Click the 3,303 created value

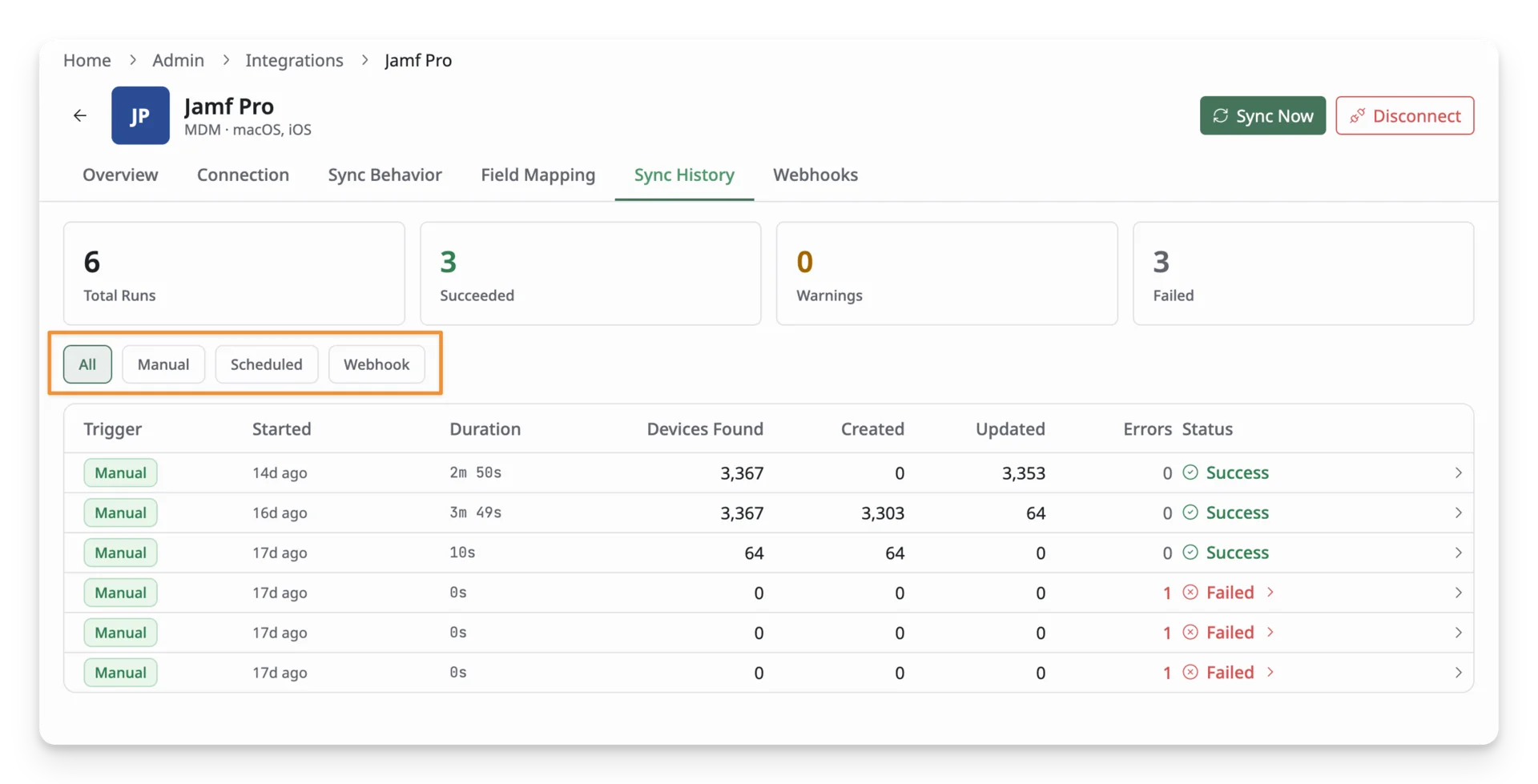pos(883,513)
